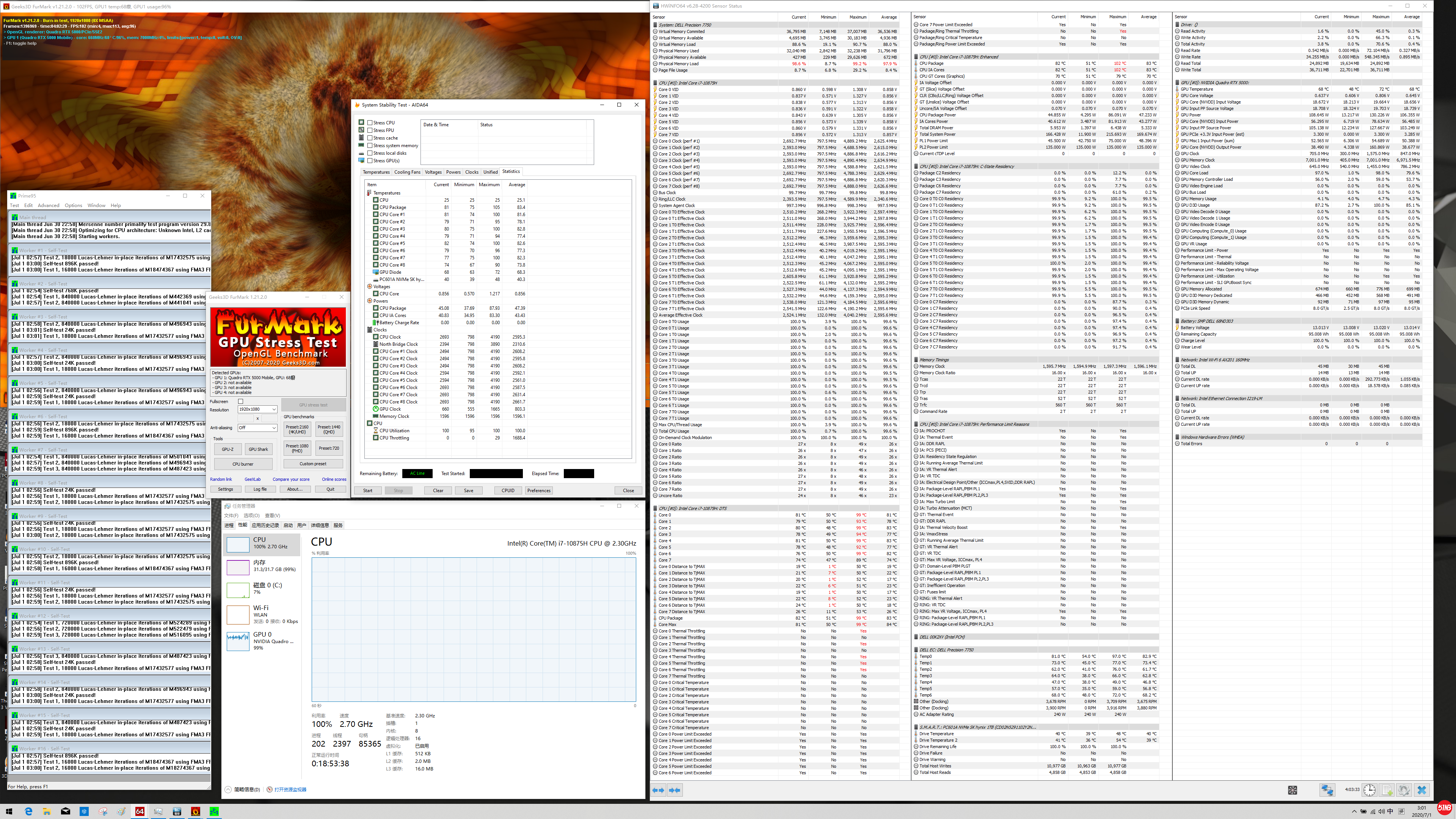
Task: Collapse Clocks group in AIDA64 statistics
Action: [x=370, y=329]
